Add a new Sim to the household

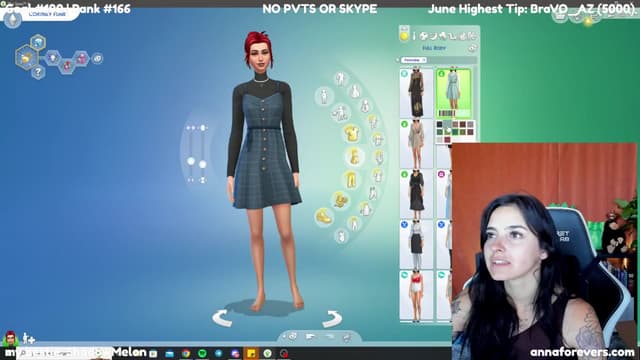click(28, 338)
